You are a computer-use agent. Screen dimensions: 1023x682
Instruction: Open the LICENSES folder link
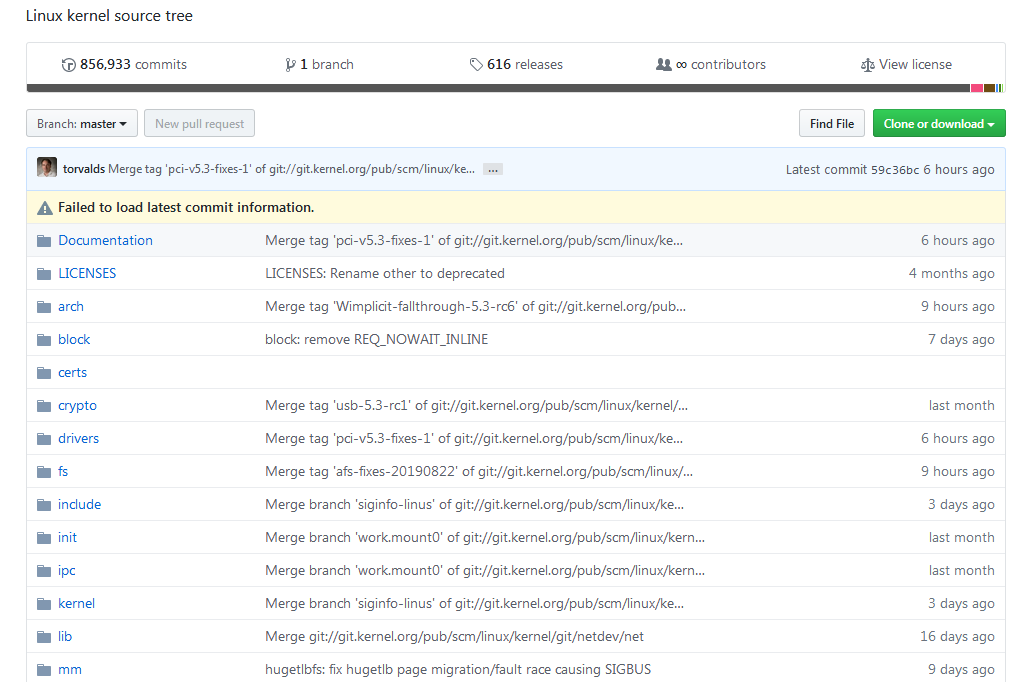(87, 273)
